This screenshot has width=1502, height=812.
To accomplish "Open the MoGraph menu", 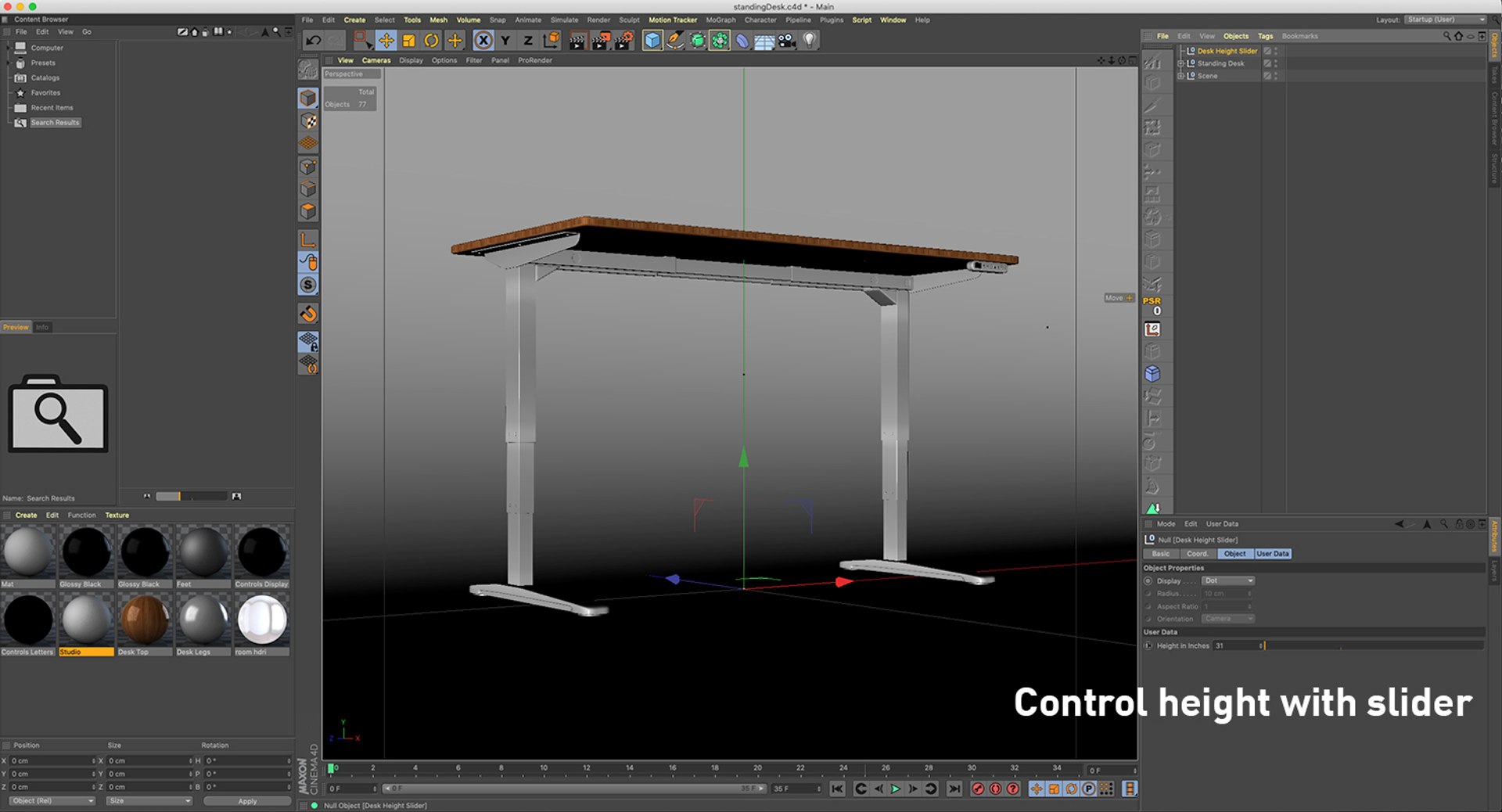I will click(720, 20).
